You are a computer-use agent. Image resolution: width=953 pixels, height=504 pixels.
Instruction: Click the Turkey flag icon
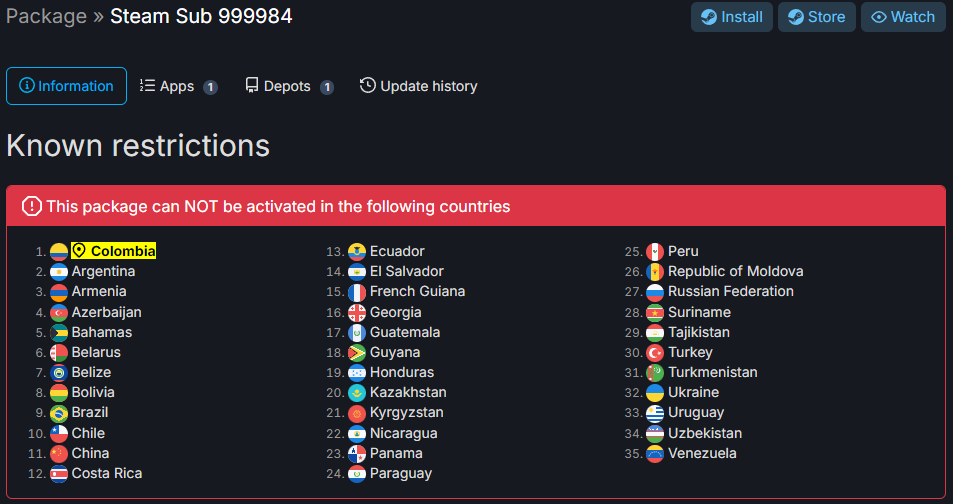pyautogui.click(x=655, y=353)
